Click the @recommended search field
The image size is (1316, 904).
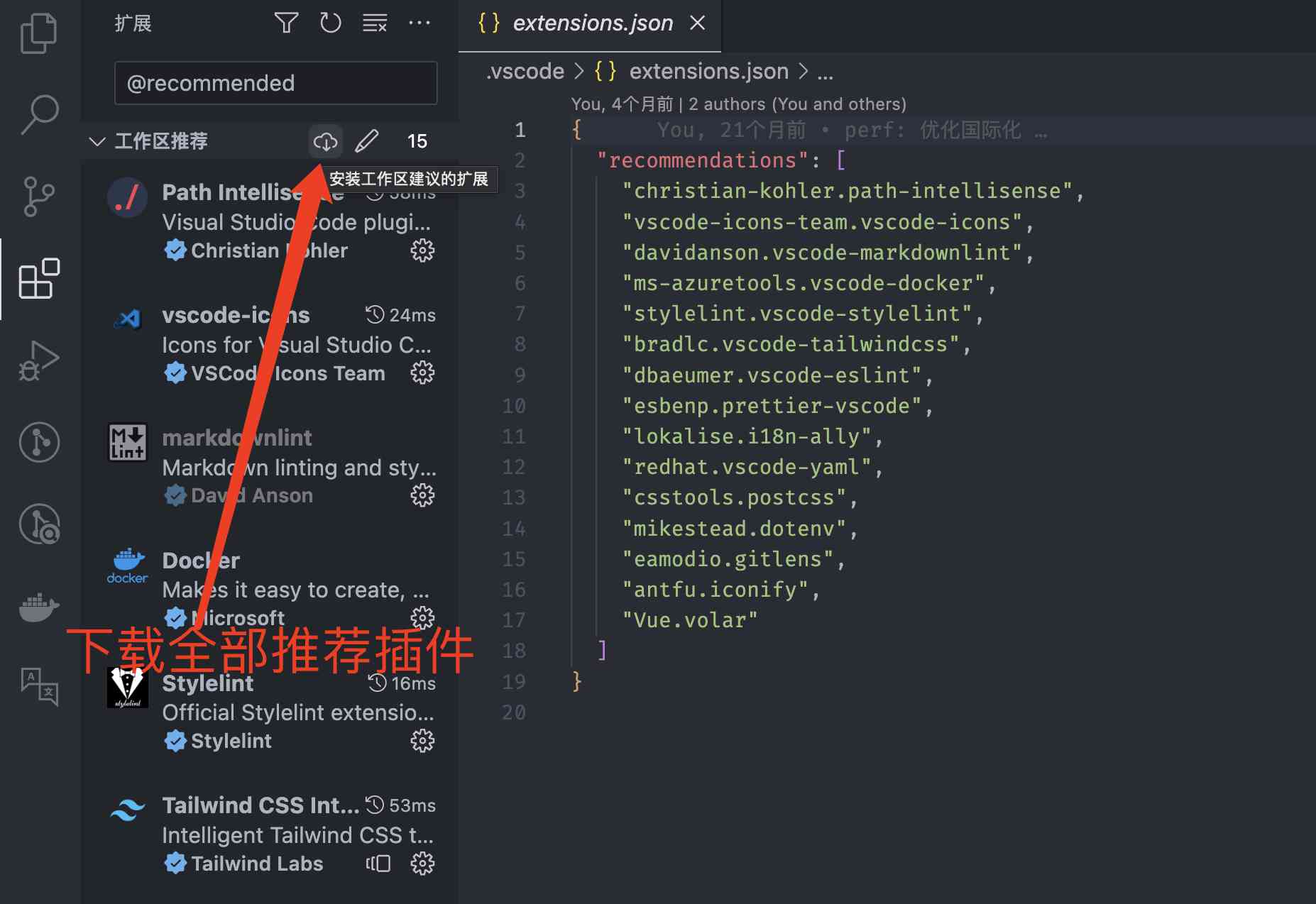point(275,83)
